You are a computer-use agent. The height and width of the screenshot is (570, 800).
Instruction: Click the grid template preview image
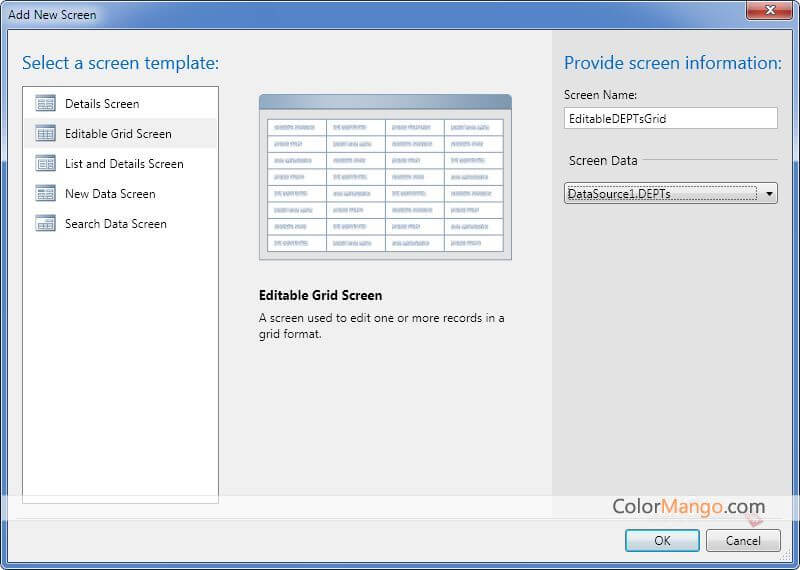(385, 177)
